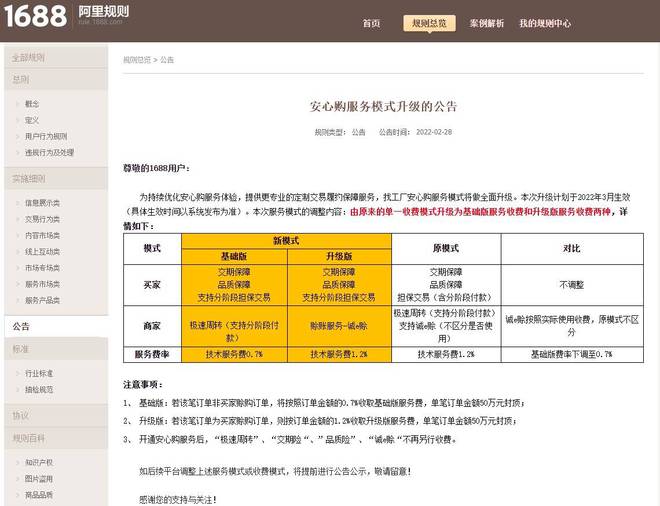Click the 新模式 table header cell
This screenshot has width=660, height=506.
click(286, 241)
